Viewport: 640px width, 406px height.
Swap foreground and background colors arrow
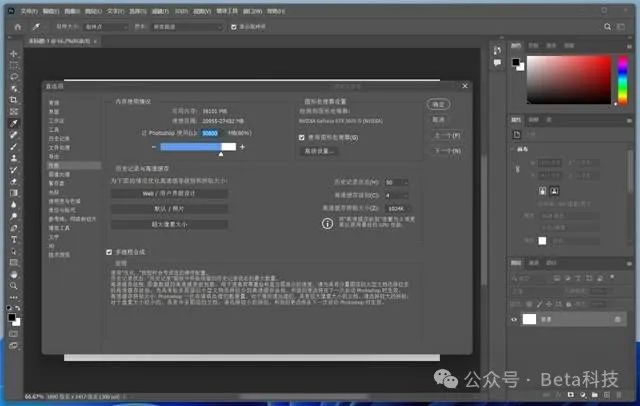click(18, 308)
